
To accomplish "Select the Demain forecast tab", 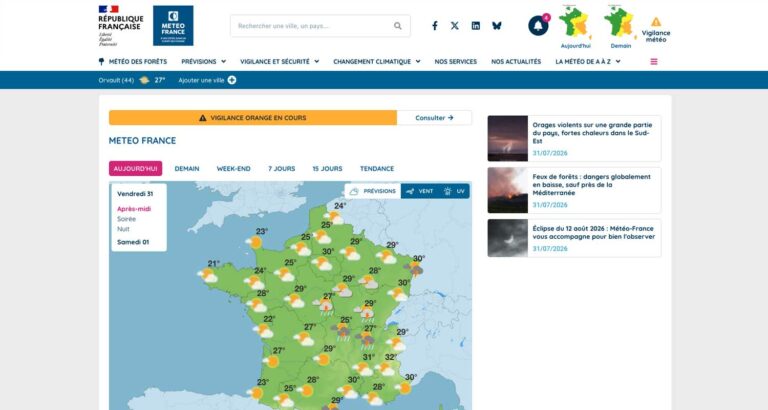I will (x=187, y=169).
